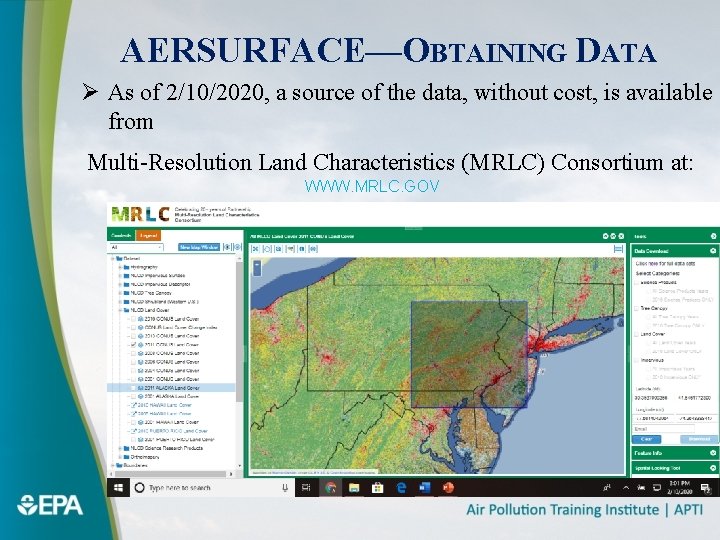The height and width of the screenshot is (540, 720).
Task: Open File Explorer from the taskbar
Action: [354, 488]
